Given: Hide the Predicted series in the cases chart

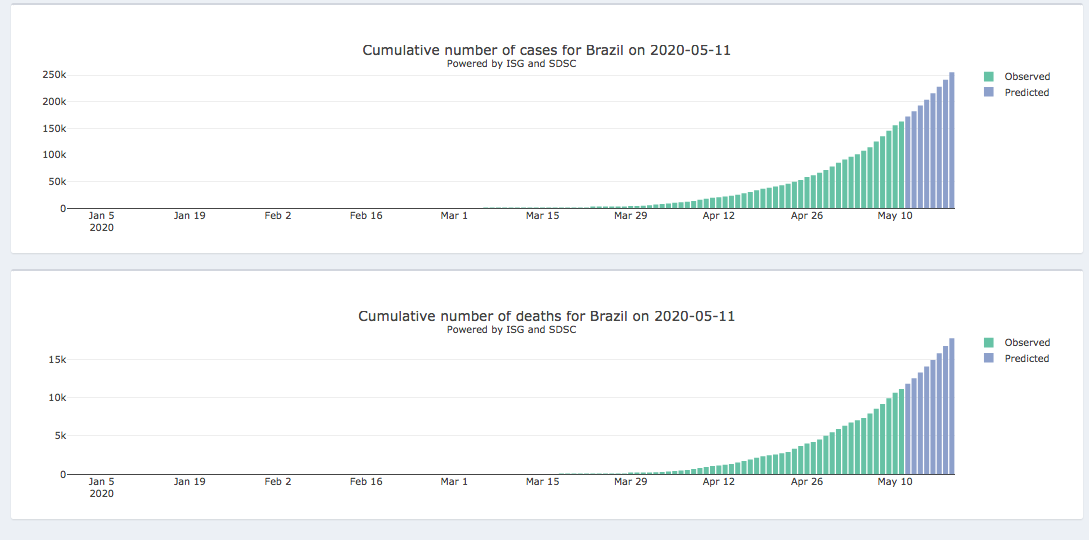Looking at the screenshot, I should pos(1027,92).
